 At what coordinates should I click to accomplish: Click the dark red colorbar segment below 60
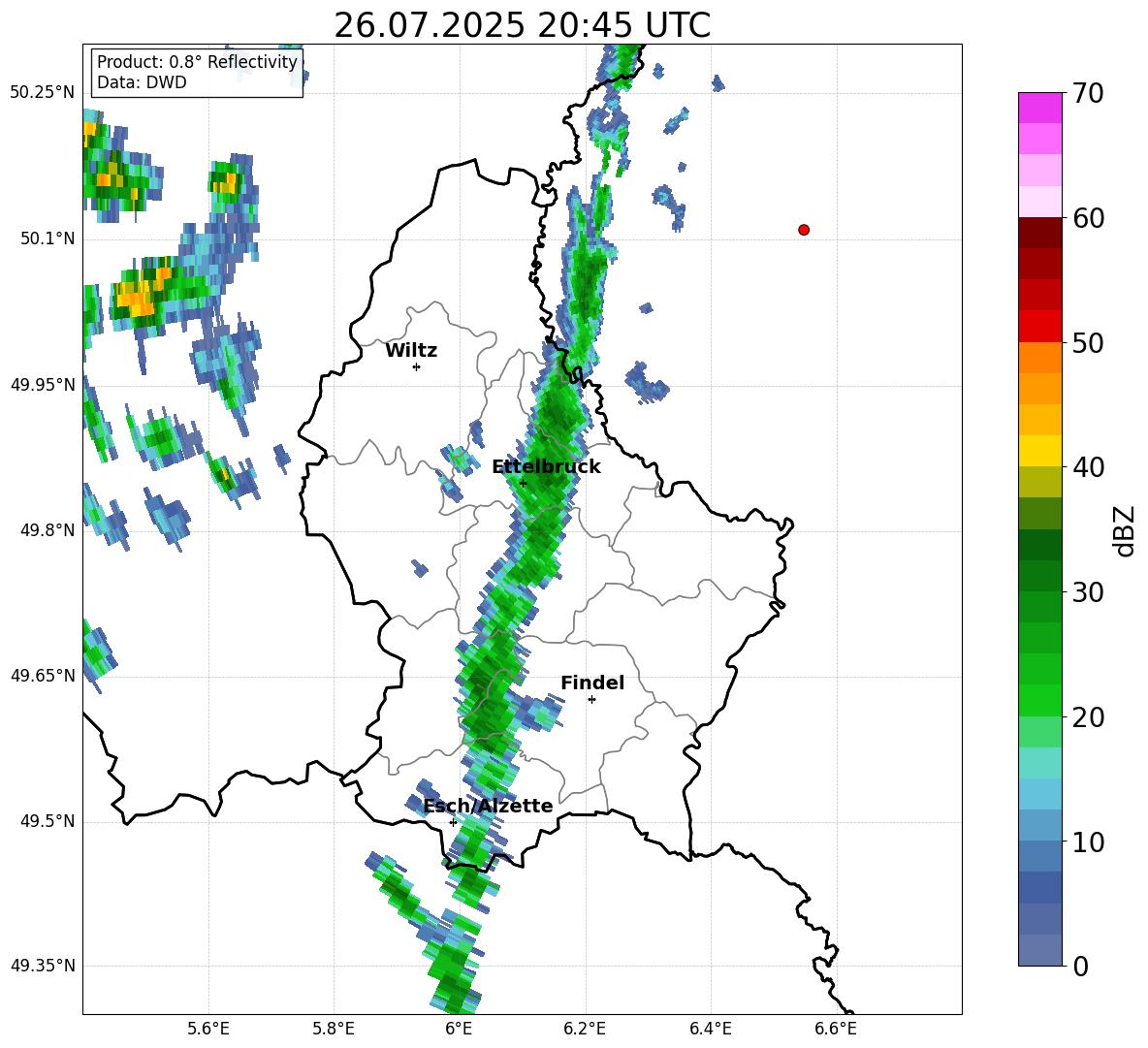tap(1039, 233)
